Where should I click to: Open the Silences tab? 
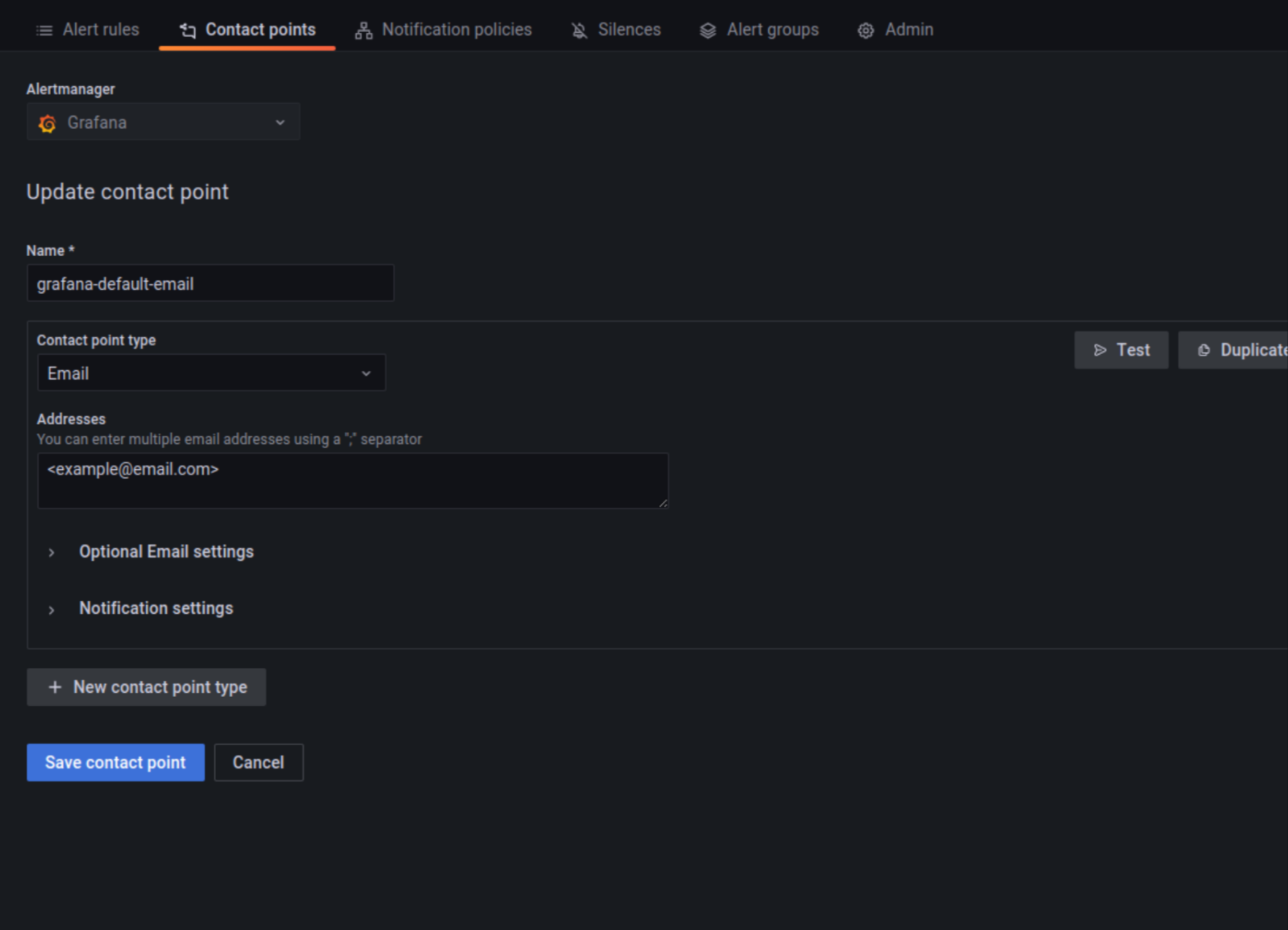pos(616,30)
